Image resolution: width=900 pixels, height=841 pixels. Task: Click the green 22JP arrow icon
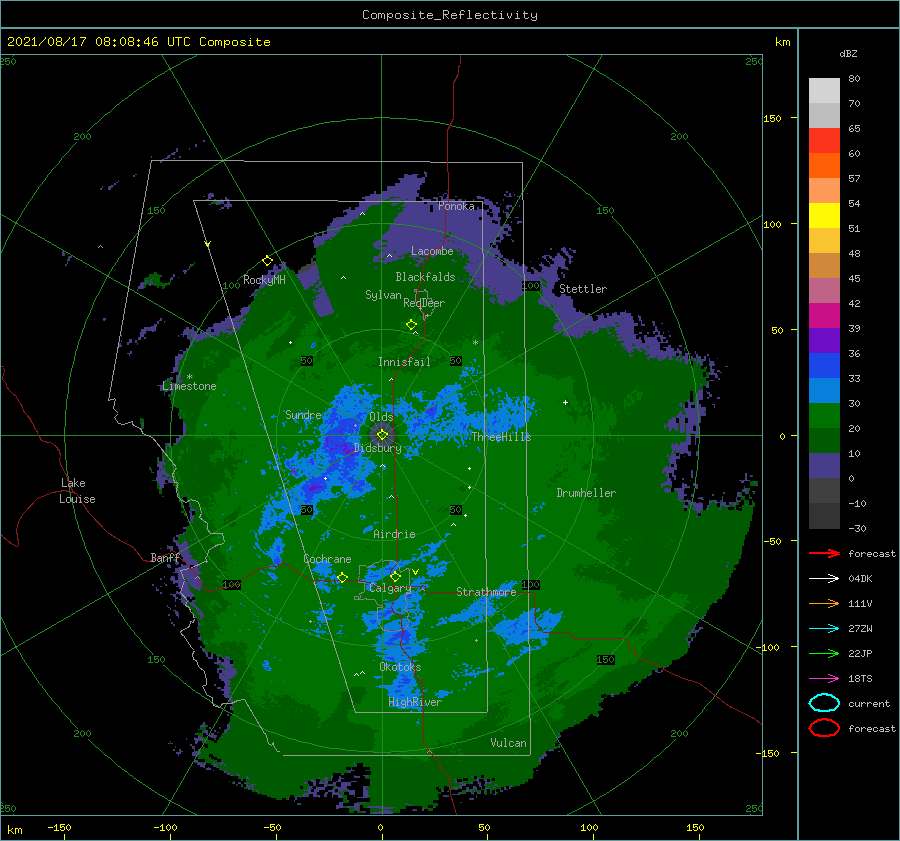click(824, 653)
